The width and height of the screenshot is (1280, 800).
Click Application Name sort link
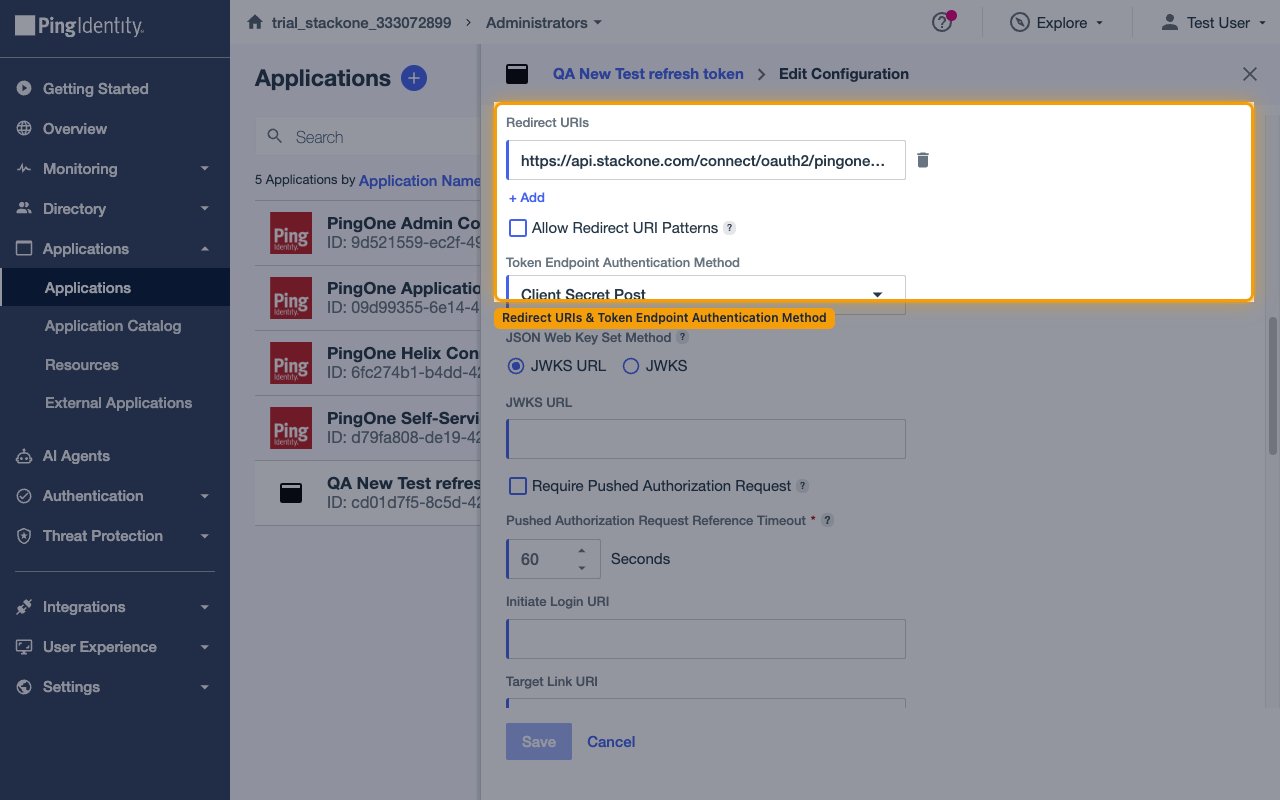point(419,181)
